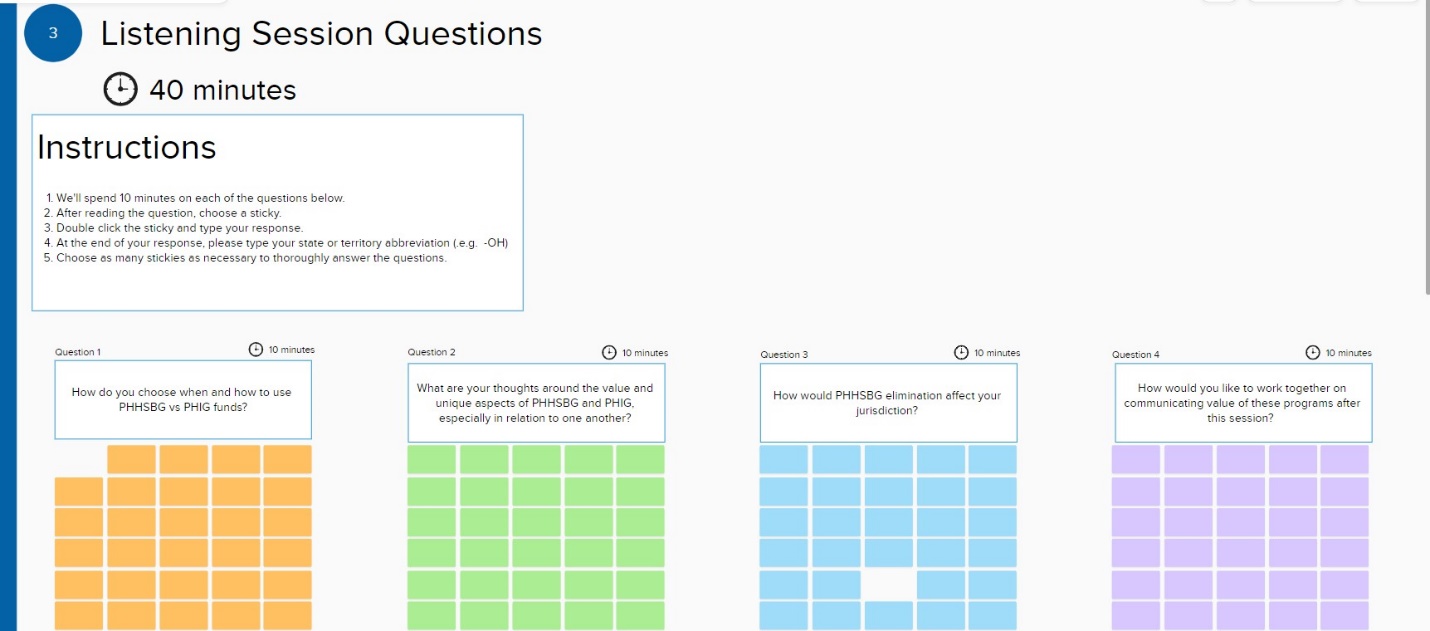Image resolution: width=1430 pixels, height=631 pixels.
Task: Click the Question 3 timer clock icon
Action: click(x=960, y=352)
